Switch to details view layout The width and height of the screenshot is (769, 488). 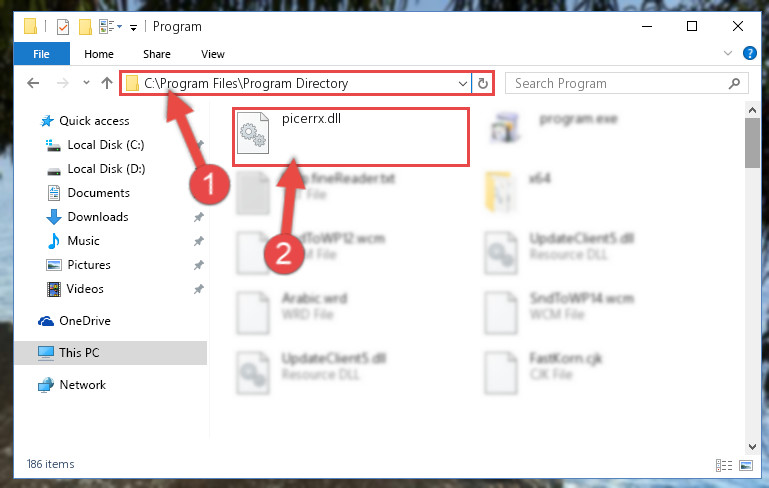click(723, 465)
